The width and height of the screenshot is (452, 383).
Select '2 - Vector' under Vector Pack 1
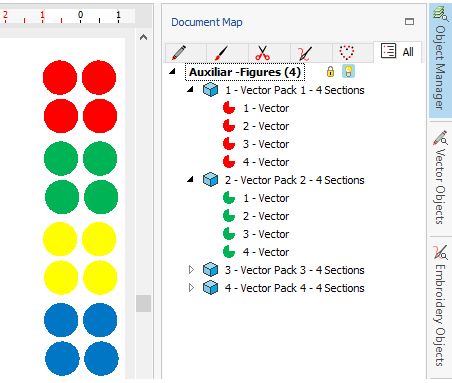(x=266, y=126)
